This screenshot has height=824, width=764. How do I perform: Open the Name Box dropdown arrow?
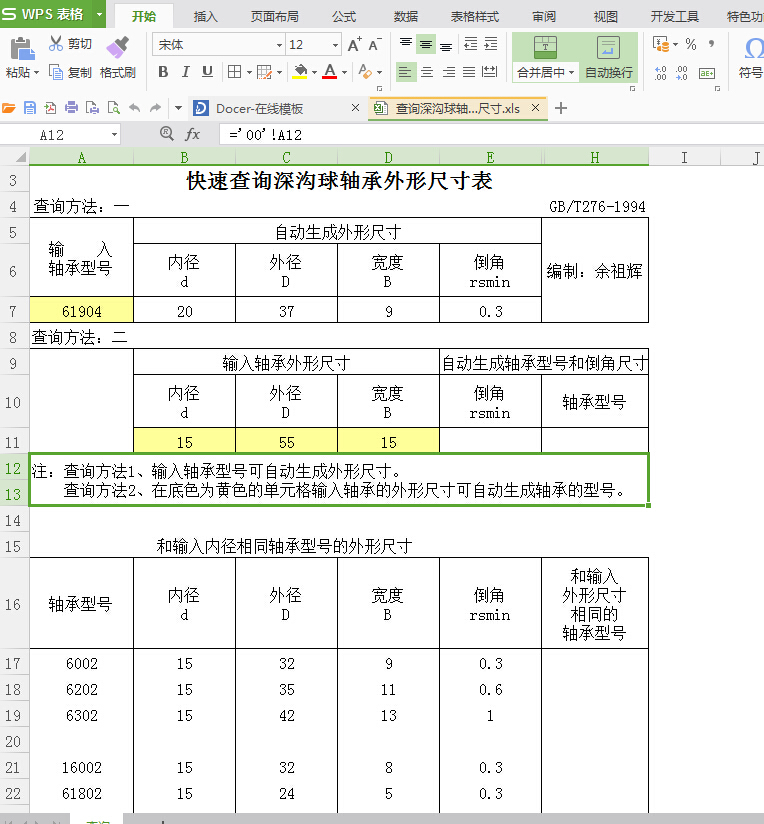(x=114, y=135)
